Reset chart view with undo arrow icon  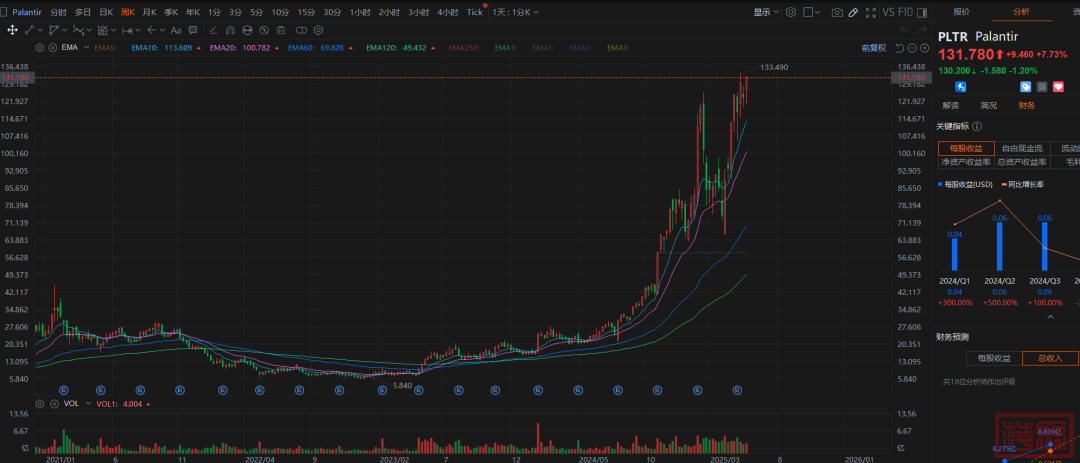[900, 48]
